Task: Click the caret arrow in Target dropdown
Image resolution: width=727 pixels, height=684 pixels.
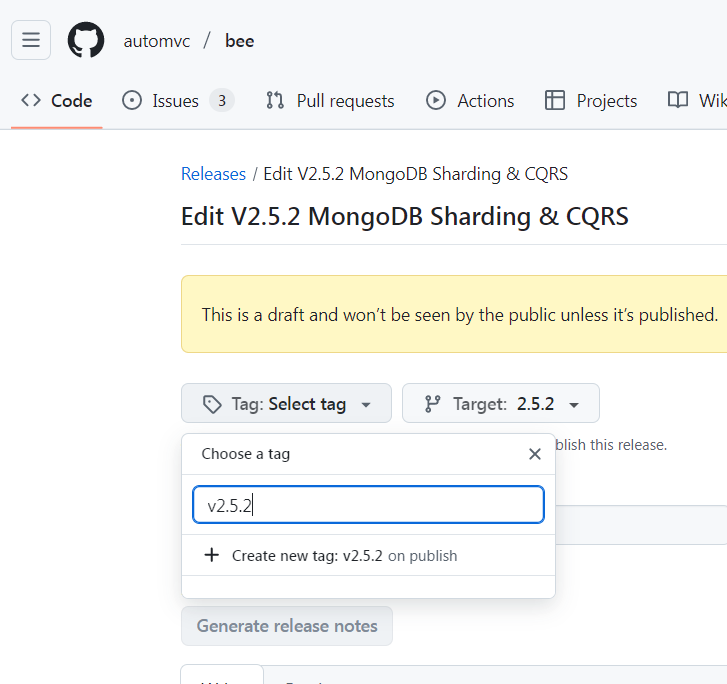Action: (x=574, y=405)
